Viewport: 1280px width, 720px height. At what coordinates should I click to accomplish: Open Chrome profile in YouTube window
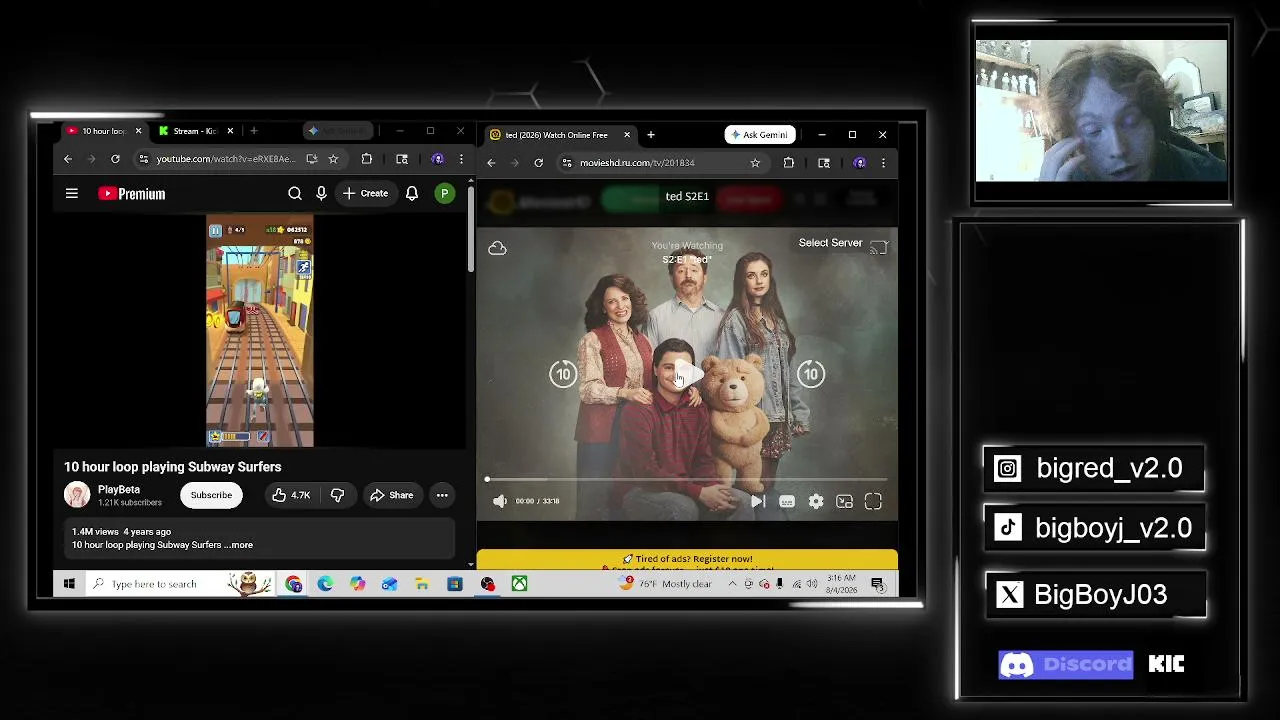coord(437,159)
